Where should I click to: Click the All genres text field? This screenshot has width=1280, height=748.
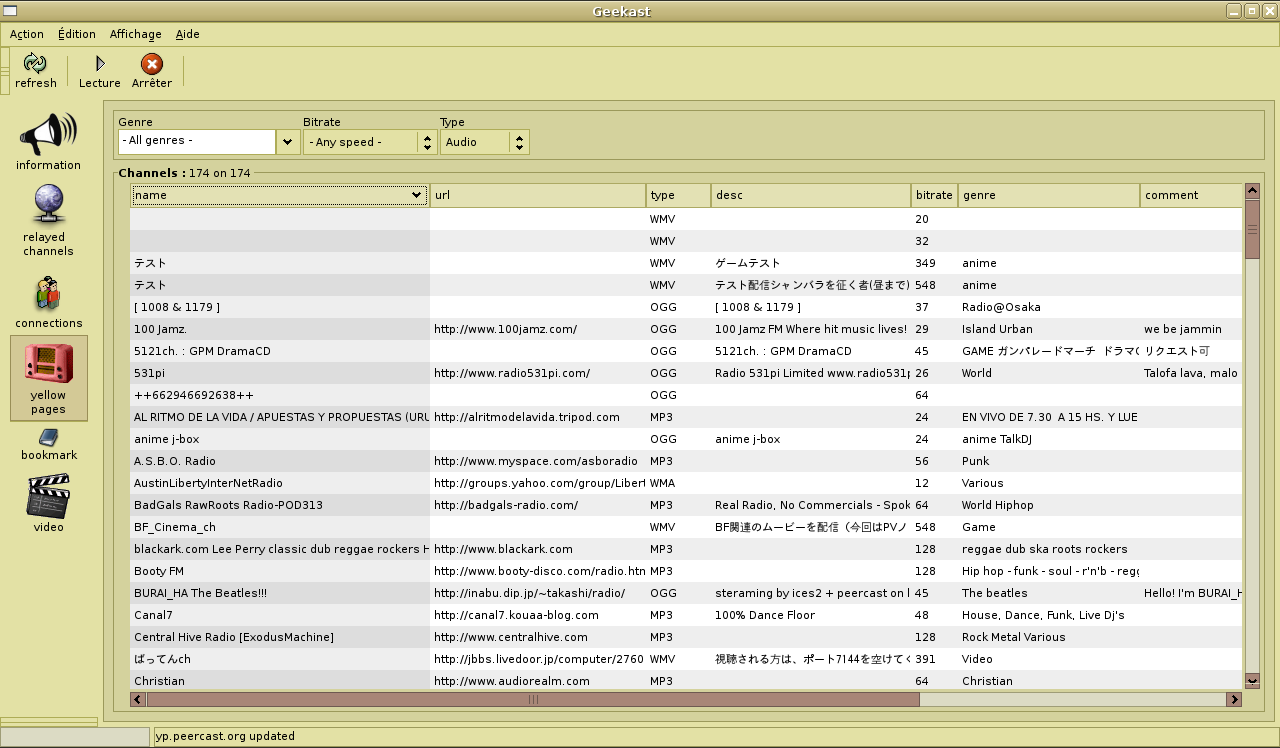[x=196, y=142]
